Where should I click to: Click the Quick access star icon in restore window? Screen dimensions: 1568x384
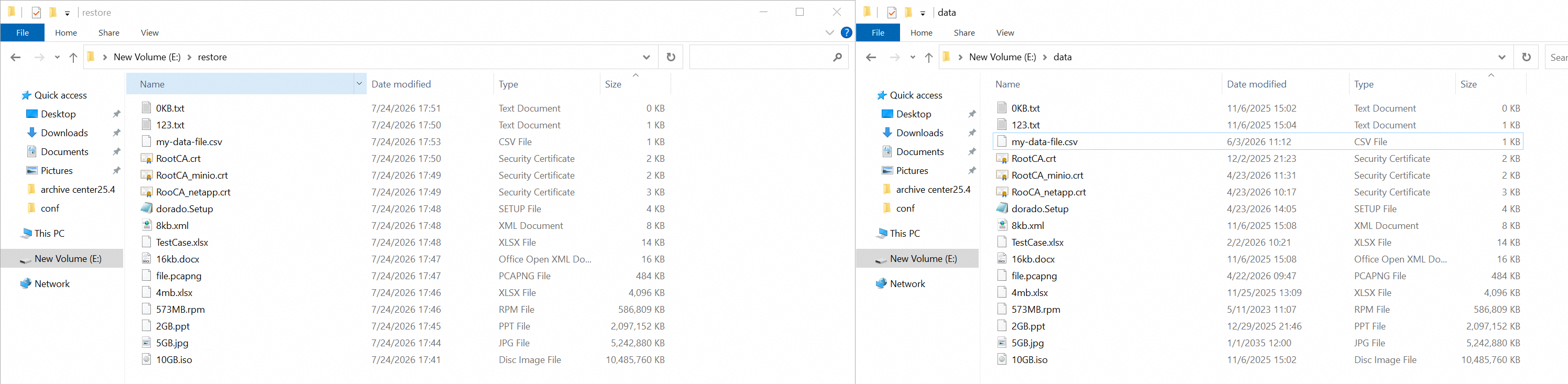(x=26, y=95)
